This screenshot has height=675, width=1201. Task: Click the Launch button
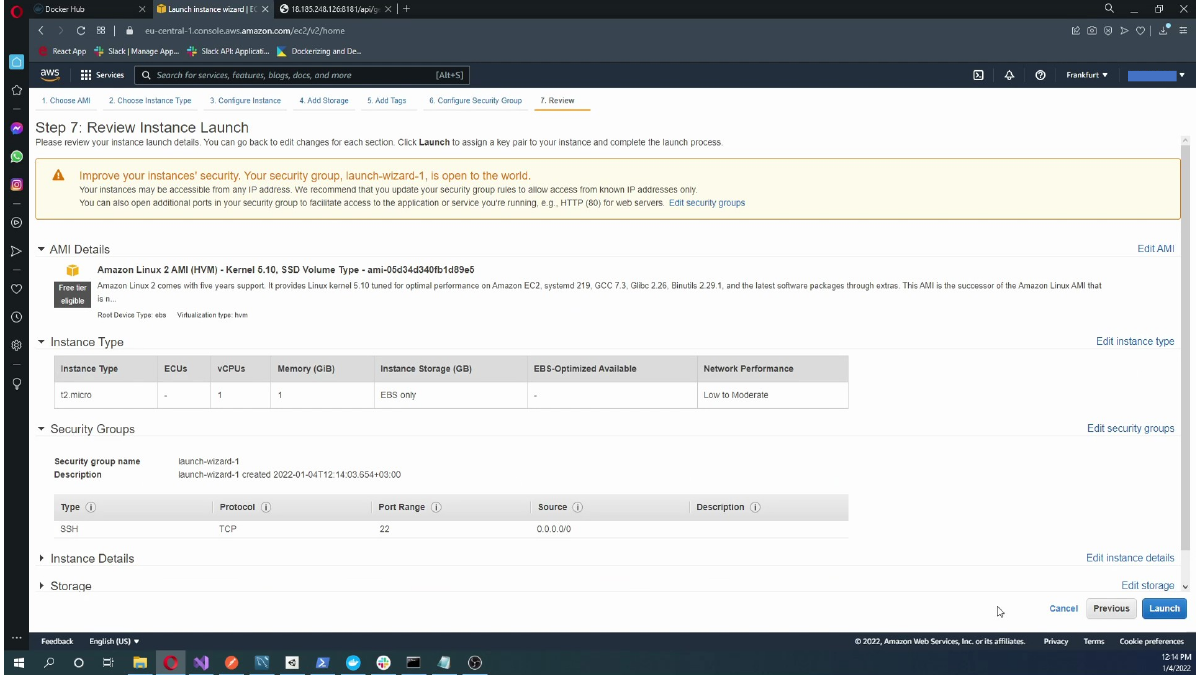click(x=1164, y=609)
